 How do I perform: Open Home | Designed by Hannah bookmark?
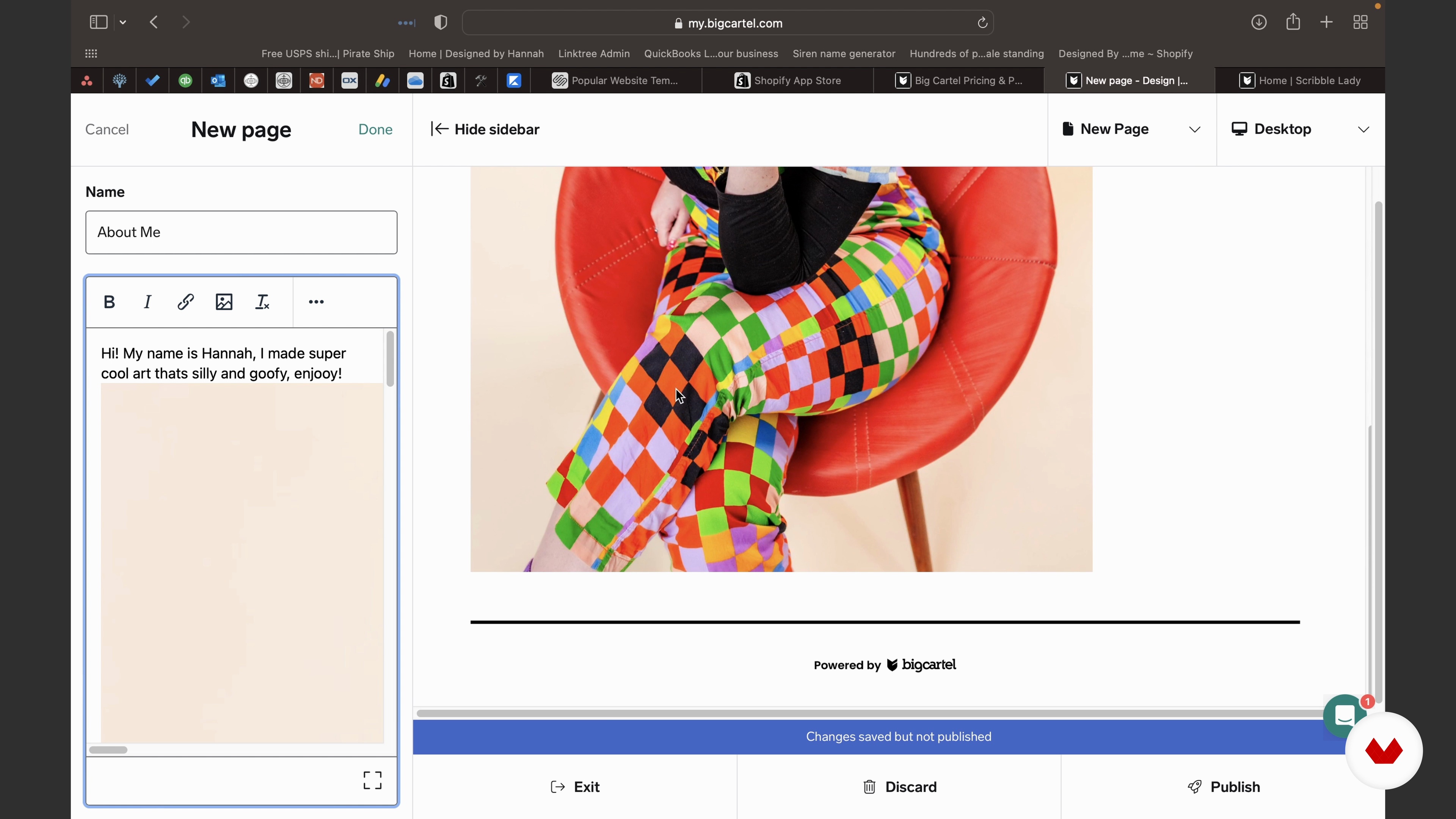476,54
